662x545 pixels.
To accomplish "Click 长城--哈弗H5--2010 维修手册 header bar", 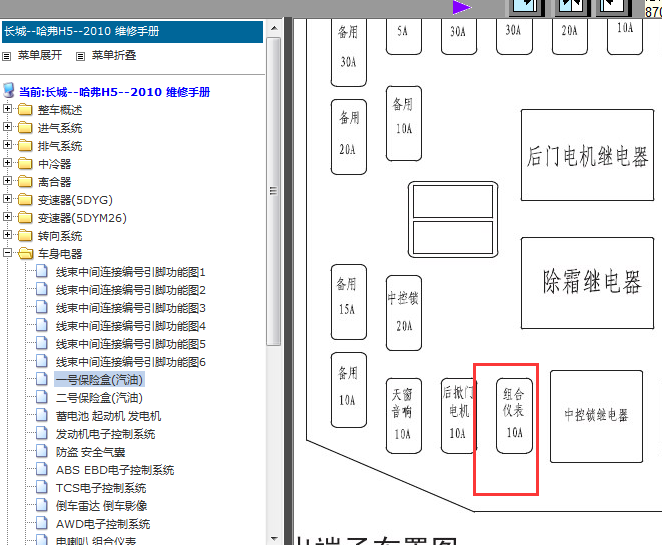I will pos(133,32).
